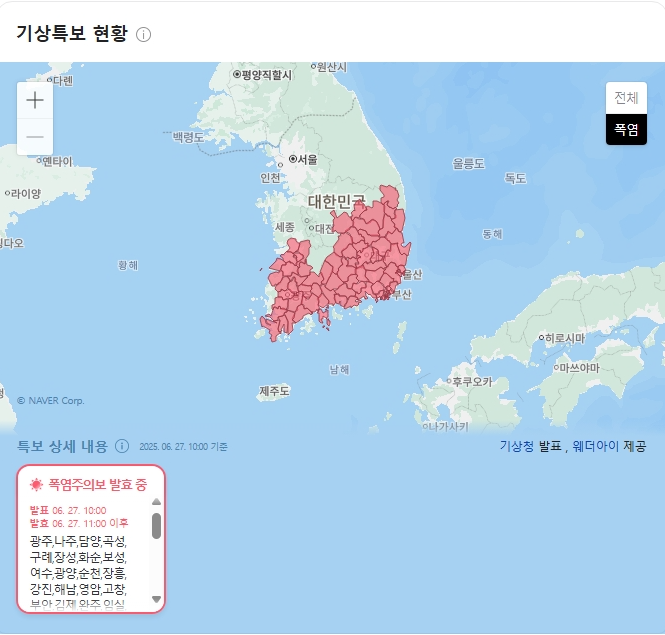The height and width of the screenshot is (635, 665).
Task: Click the 인천 label on the map
Action: tap(270, 178)
